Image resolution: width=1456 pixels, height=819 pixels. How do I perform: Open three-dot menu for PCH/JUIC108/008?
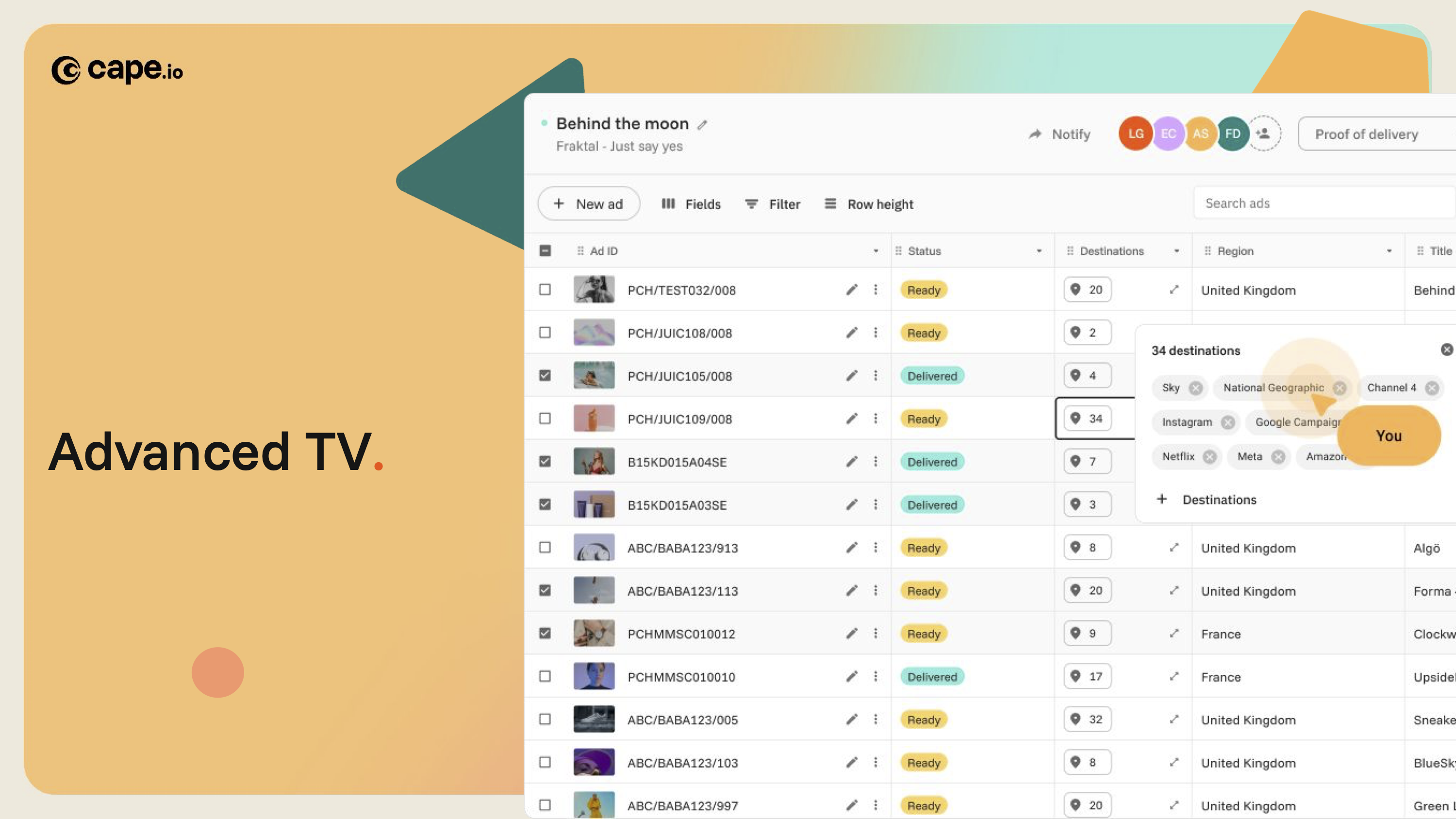point(876,333)
